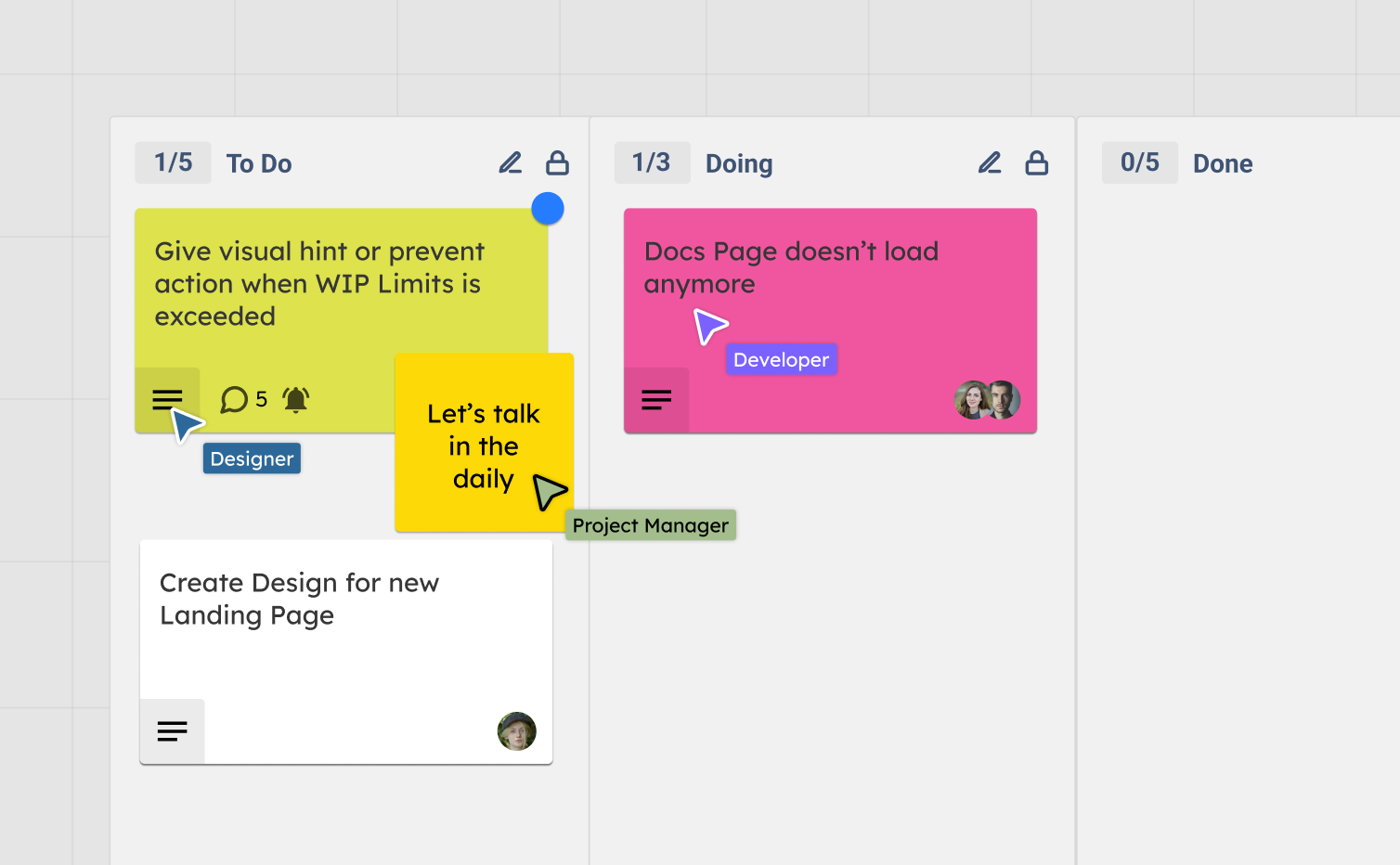1400x865 pixels.
Task: Select the Done column title
Action: (x=1223, y=164)
